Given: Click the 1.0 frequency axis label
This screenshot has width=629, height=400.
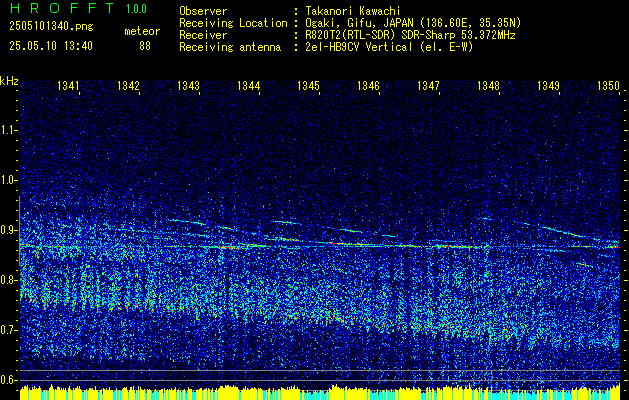Looking at the screenshot, I should (9, 180).
